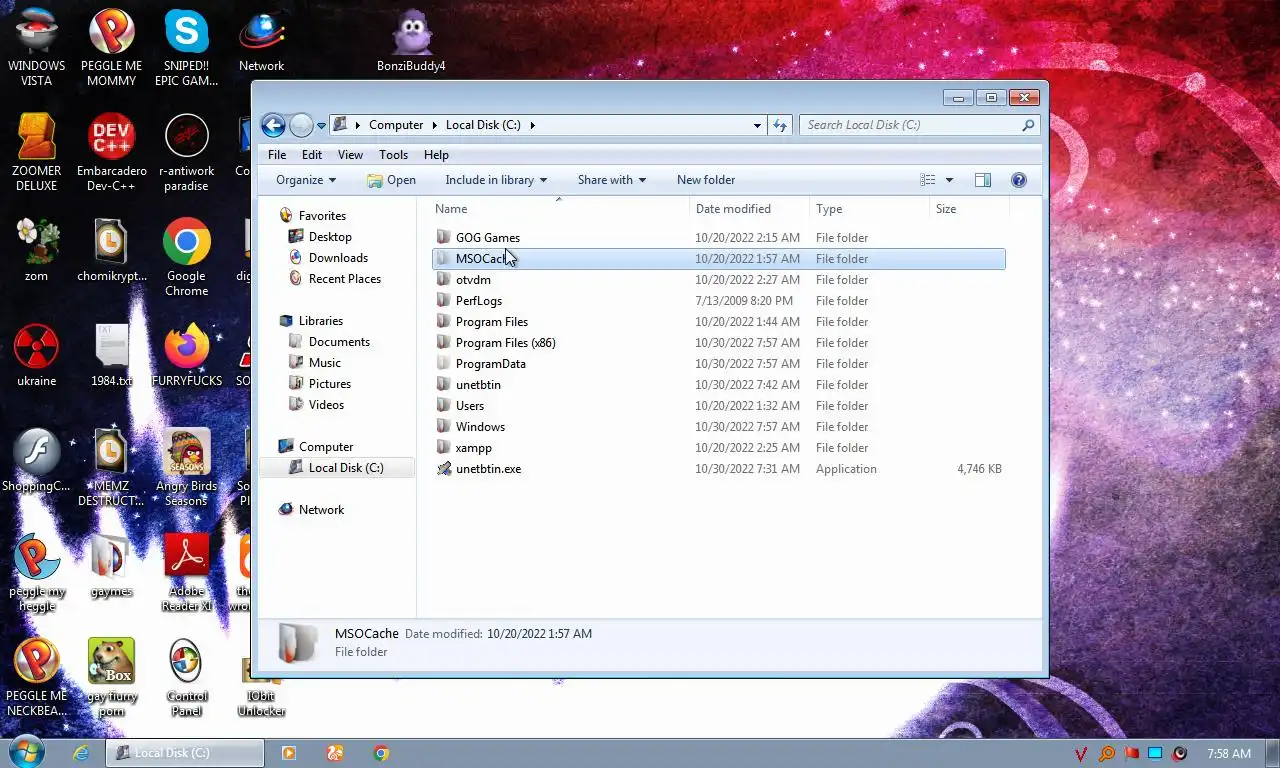Open the Organize dropdown menu
This screenshot has height=768, width=1280.
coord(306,180)
